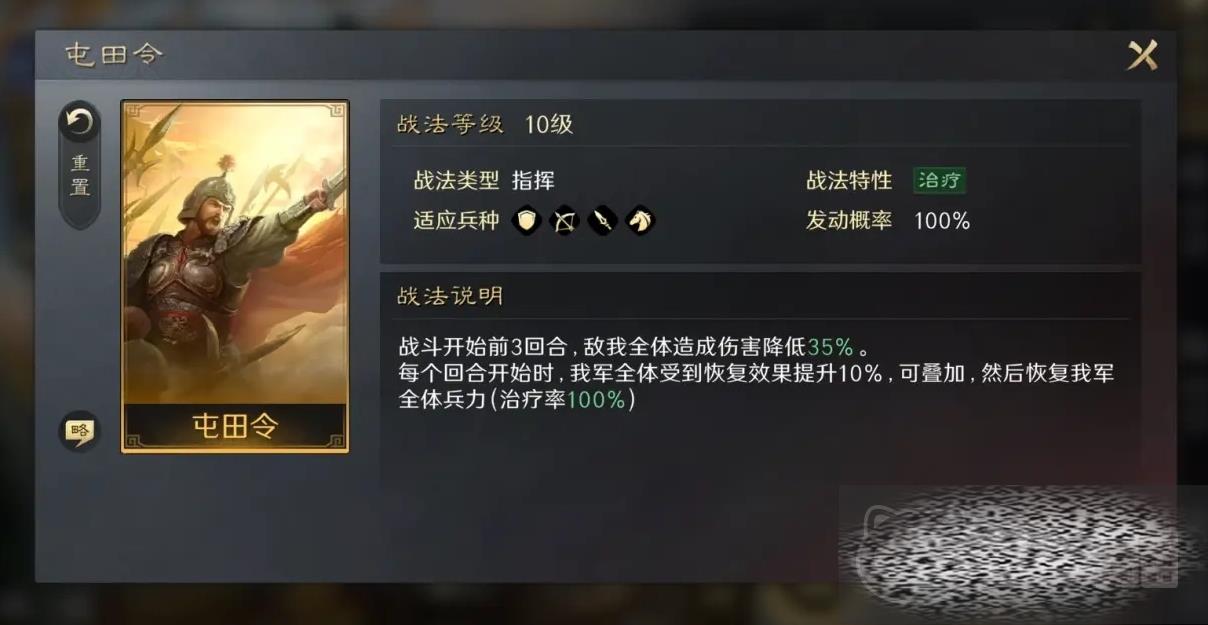Viewport: 1208px width, 625px height.
Task: Select the bow archer troop icon
Action: [x=565, y=219]
